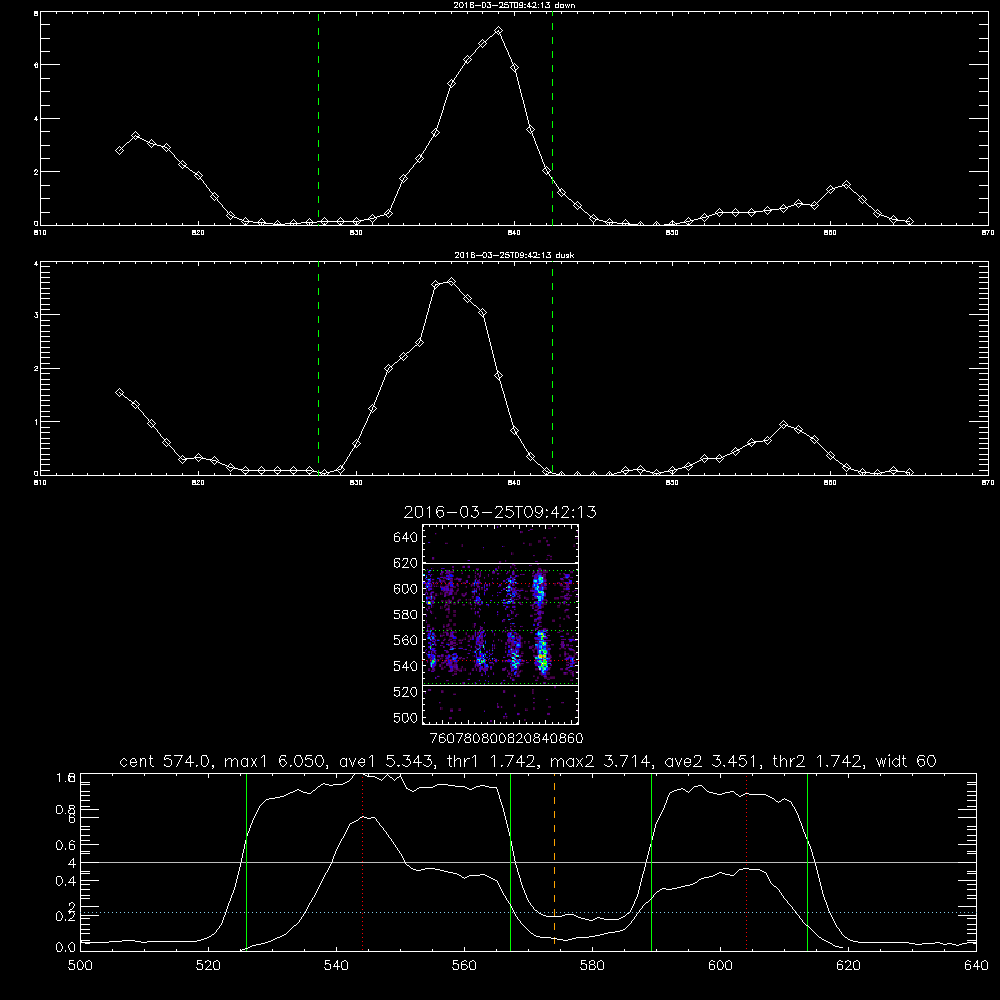Viewport: 1000px width, 1000px height.
Task: Click the '520' tick label on bottom plot x-axis
Action: point(208,966)
